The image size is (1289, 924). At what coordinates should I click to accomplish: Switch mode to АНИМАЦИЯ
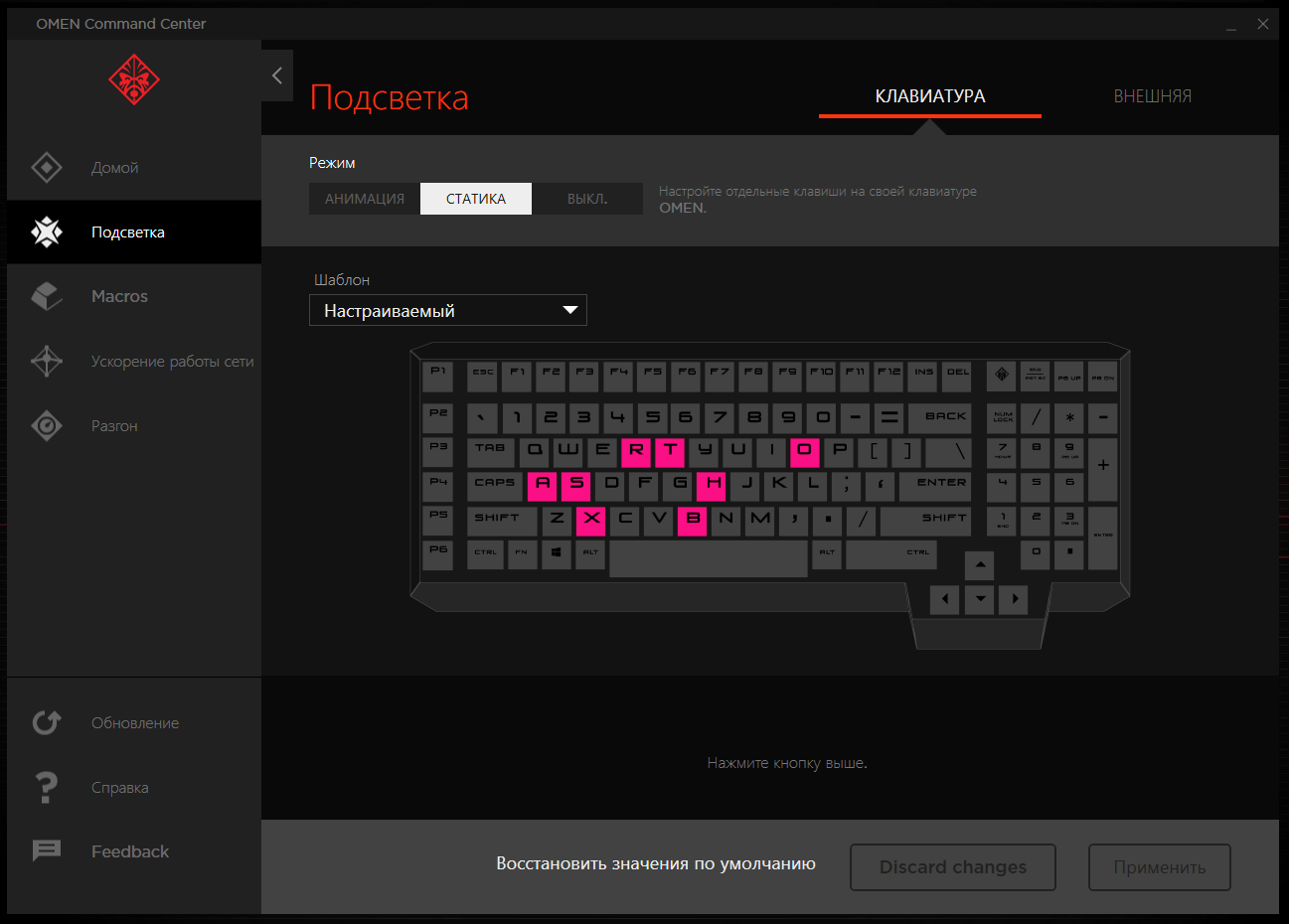365,199
